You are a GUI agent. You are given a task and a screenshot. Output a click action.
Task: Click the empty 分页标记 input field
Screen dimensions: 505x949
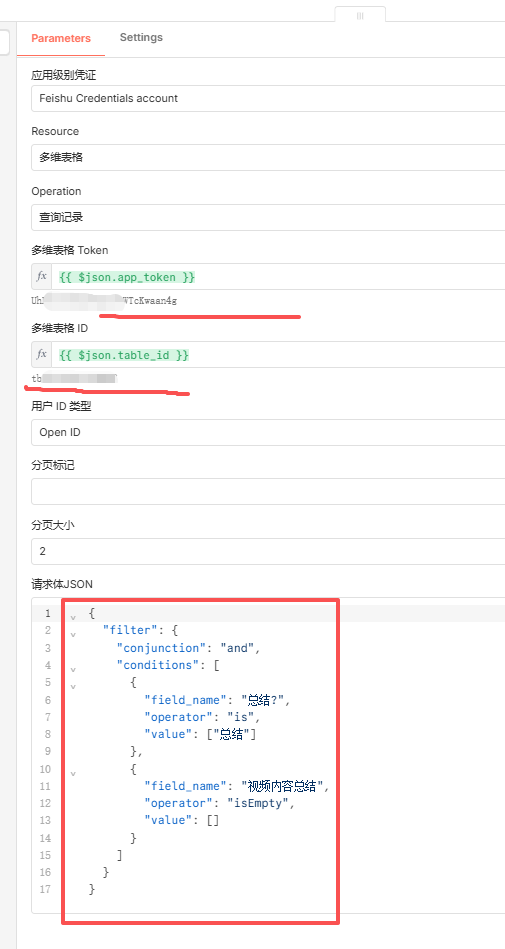268,491
